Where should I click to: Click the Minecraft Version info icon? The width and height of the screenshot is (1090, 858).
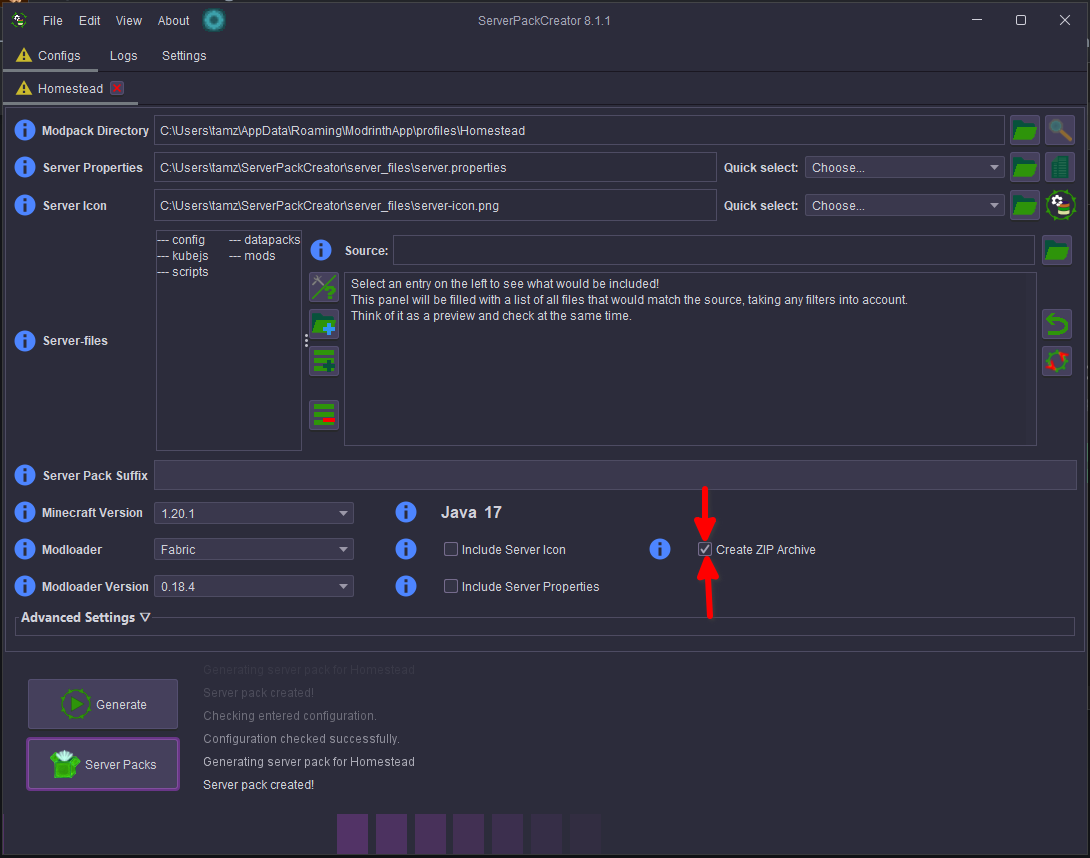pos(25,512)
